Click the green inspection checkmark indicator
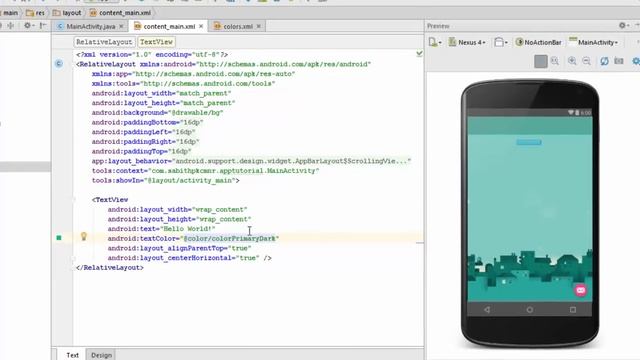Viewport: 640px width, 360px height. [419, 53]
